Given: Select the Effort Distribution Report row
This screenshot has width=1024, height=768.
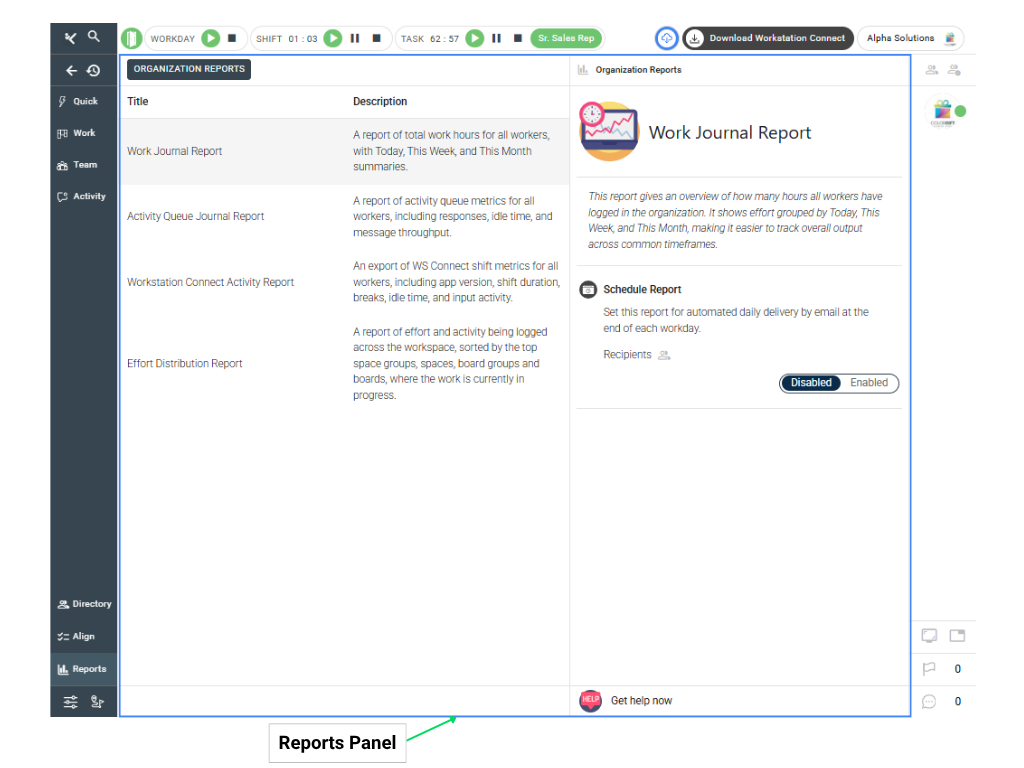Looking at the screenshot, I should pos(185,364).
